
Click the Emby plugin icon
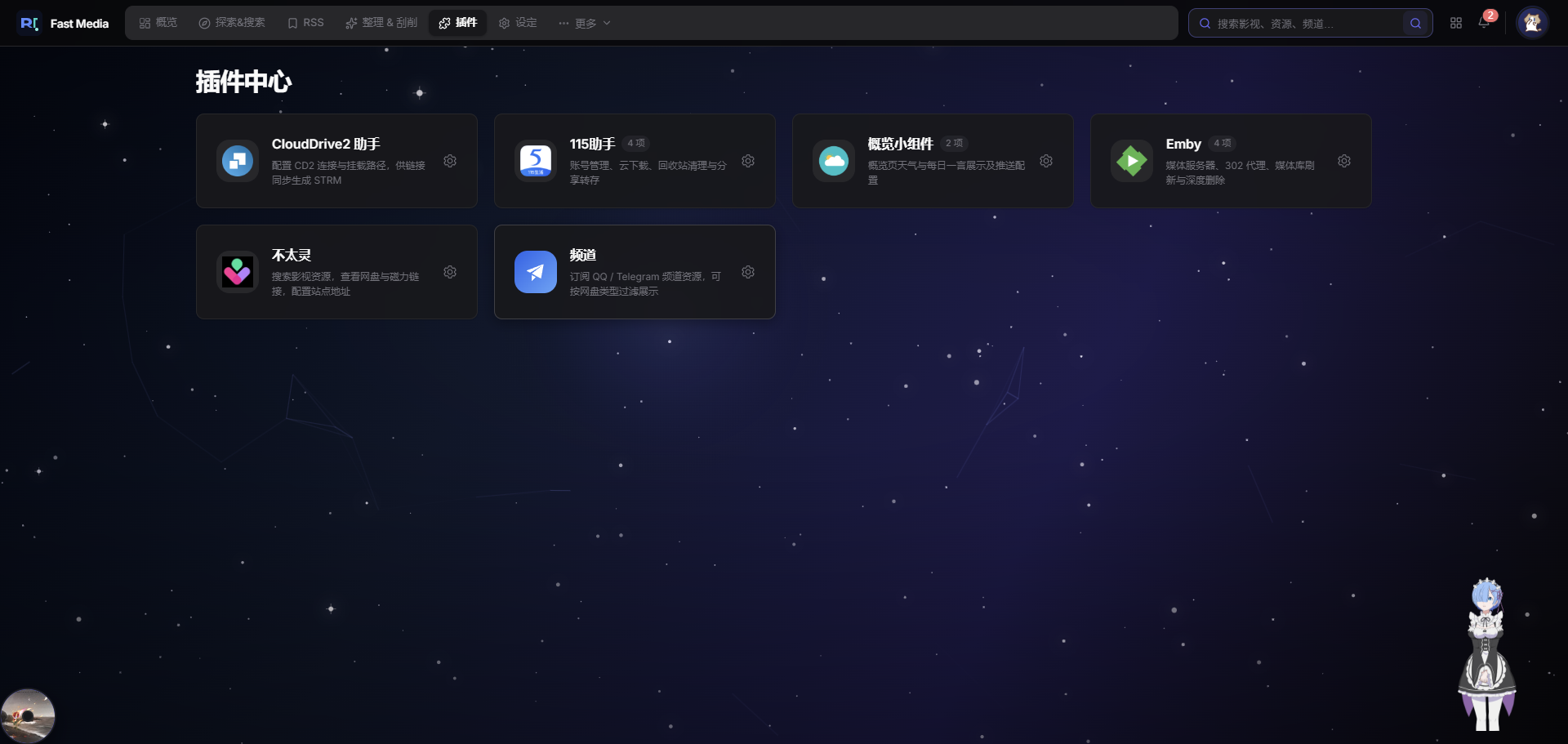[x=1132, y=161]
